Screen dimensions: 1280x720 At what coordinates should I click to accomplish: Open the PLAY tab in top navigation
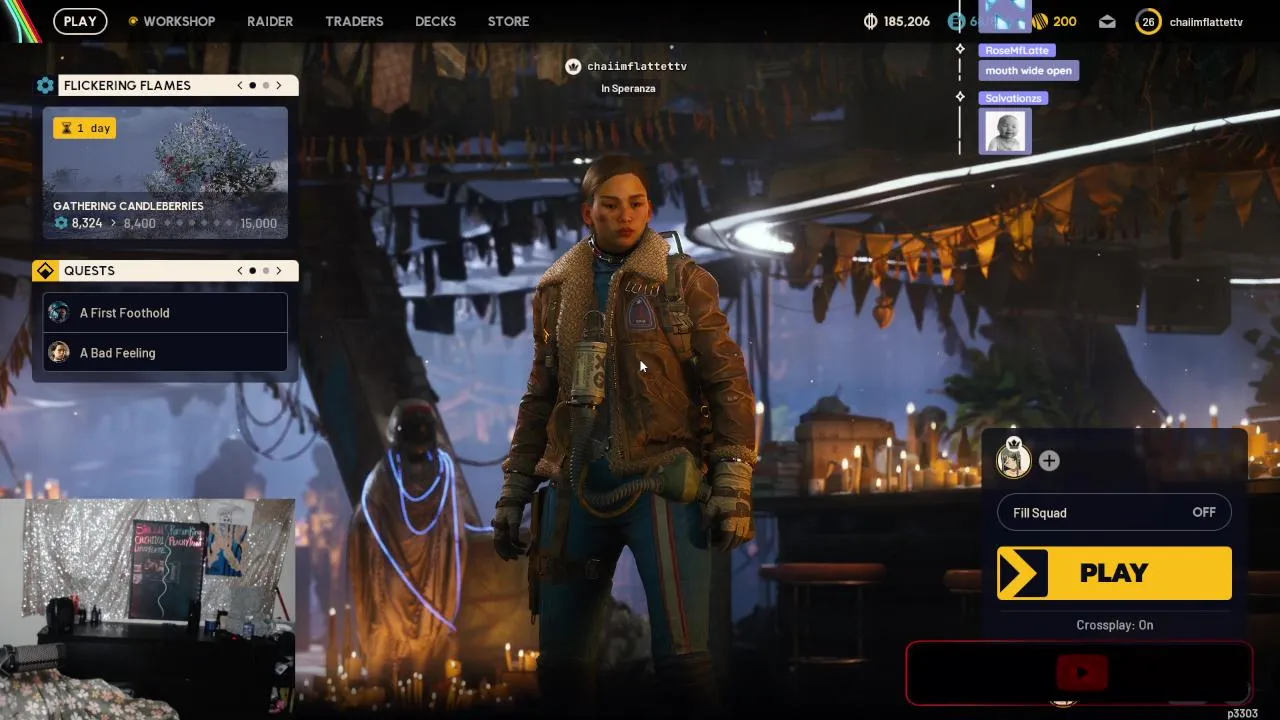point(80,21)
